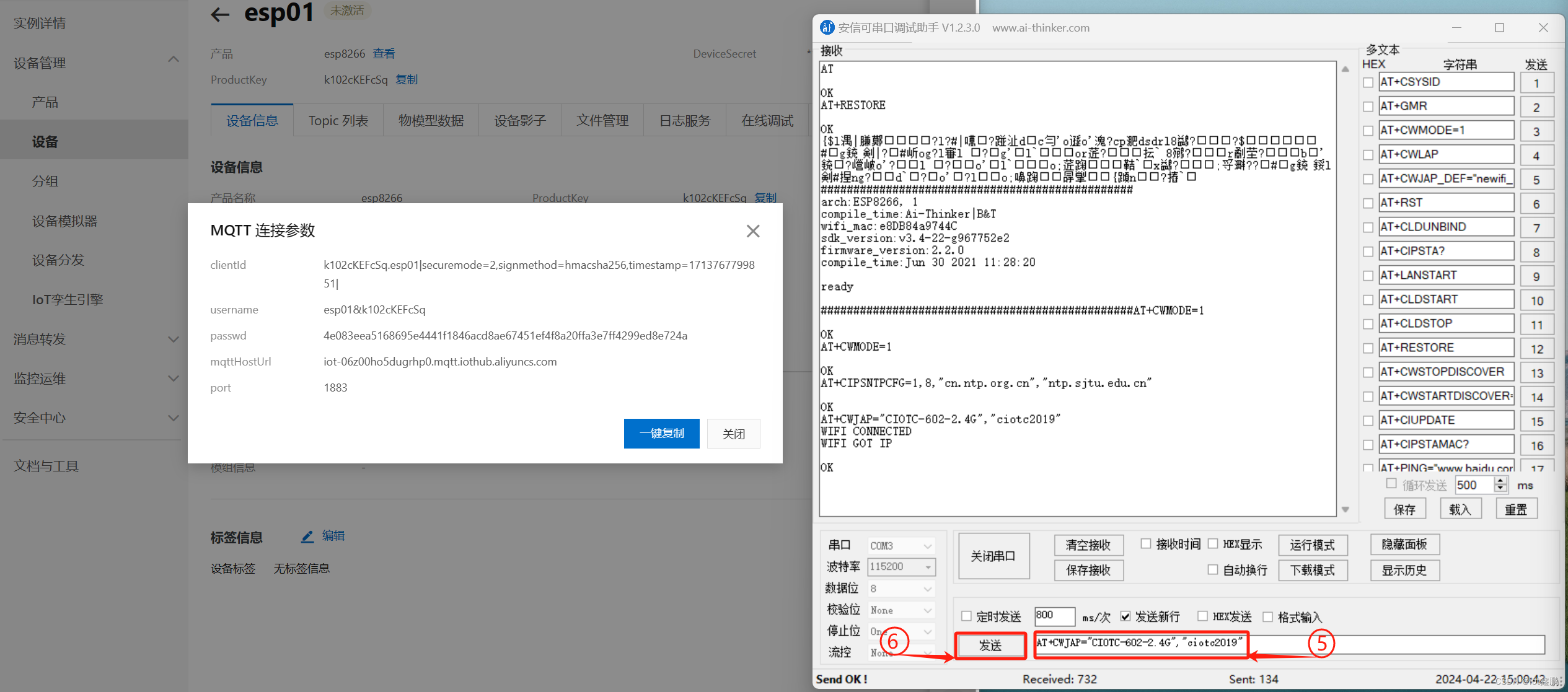Image resolution: width=1568 pixels, height=692 pixels.
Task: Click the pencil edit icon beside 标签信息
Action: [x=307, y=537]
